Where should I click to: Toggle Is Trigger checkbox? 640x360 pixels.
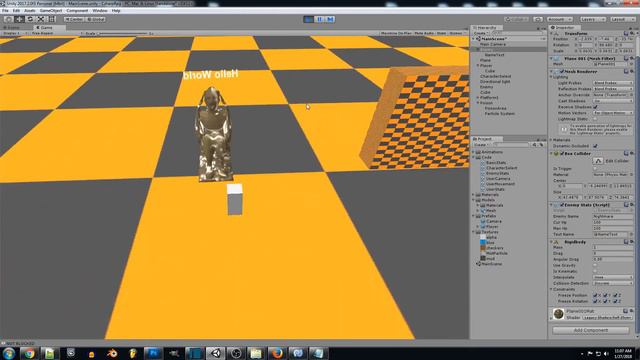tap(595, 169)
